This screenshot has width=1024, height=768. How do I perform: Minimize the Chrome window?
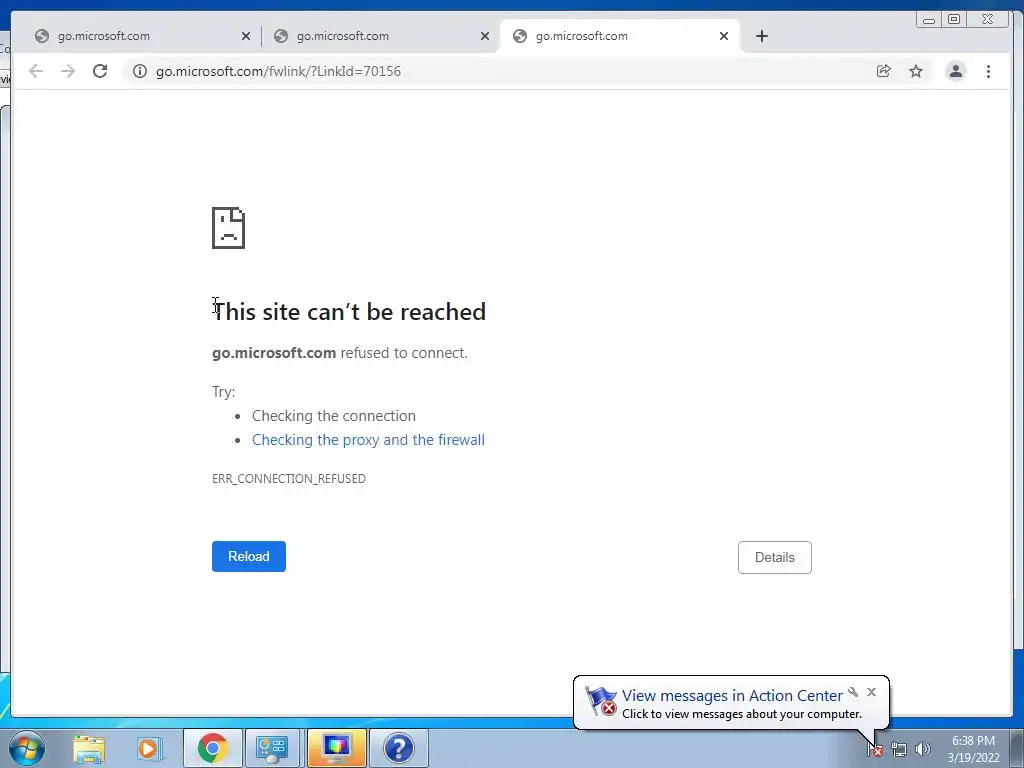(929, 20)
